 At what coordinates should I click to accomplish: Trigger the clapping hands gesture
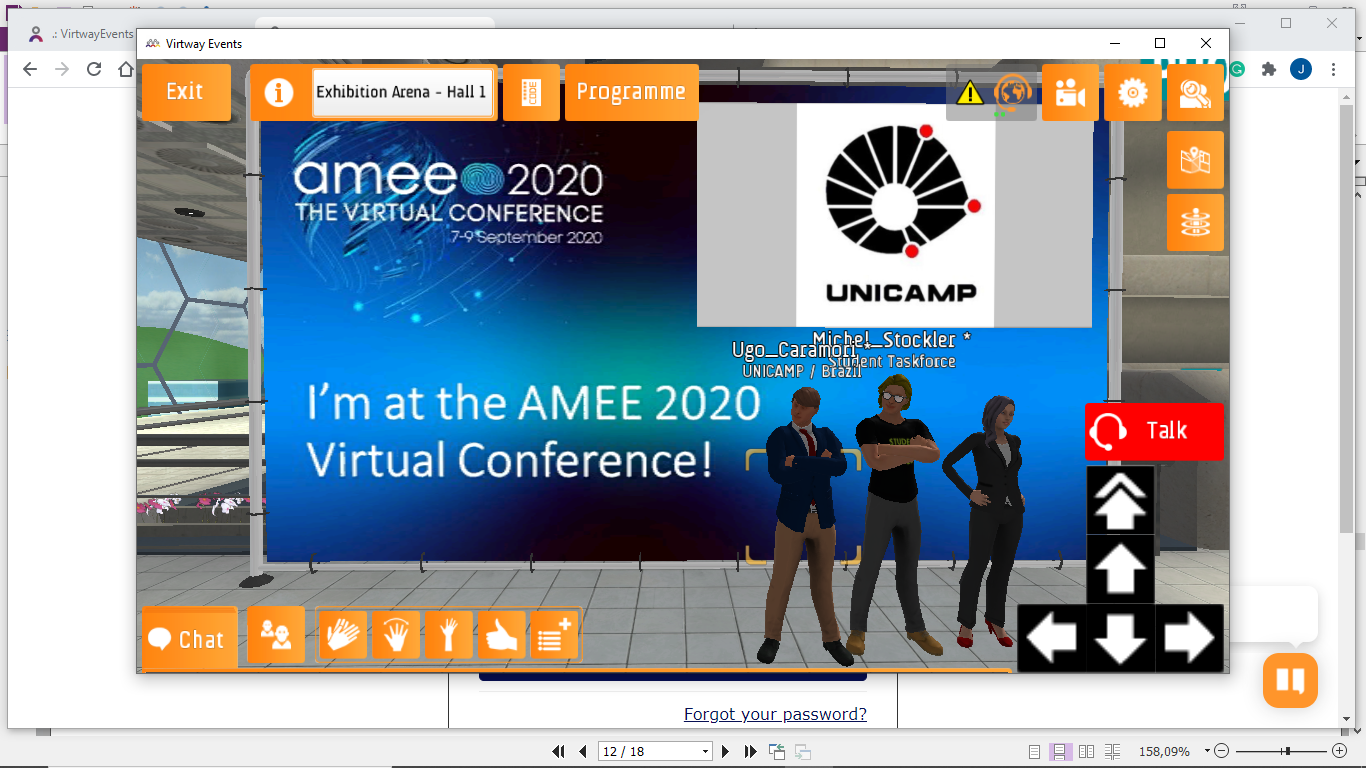pos(344,636)
